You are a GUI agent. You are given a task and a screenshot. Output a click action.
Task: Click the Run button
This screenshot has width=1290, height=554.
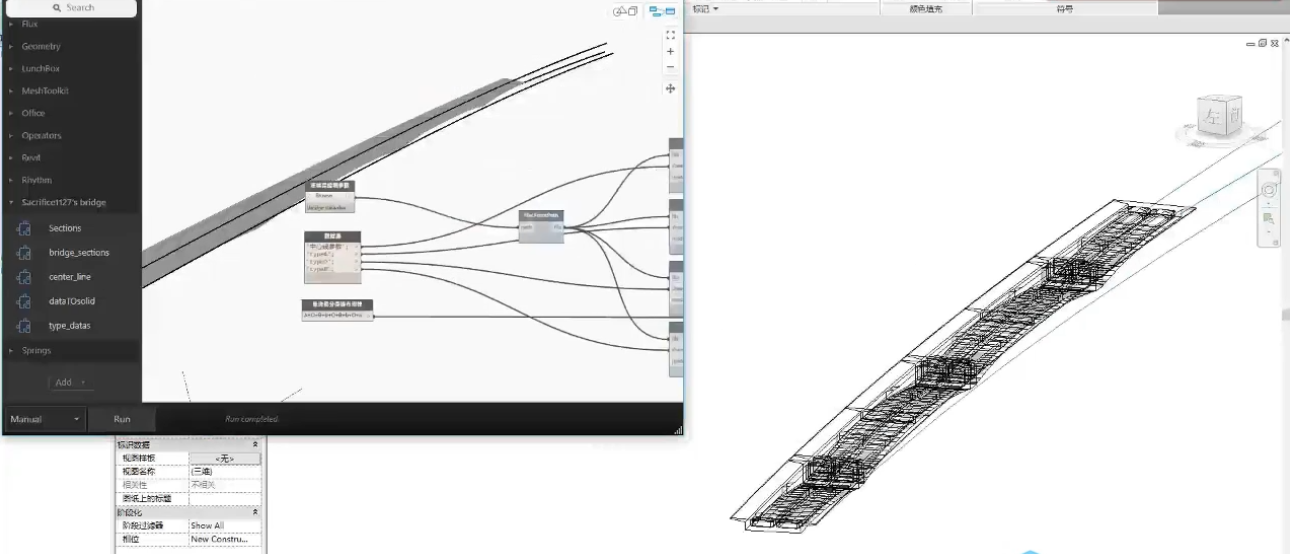(122, 419)
